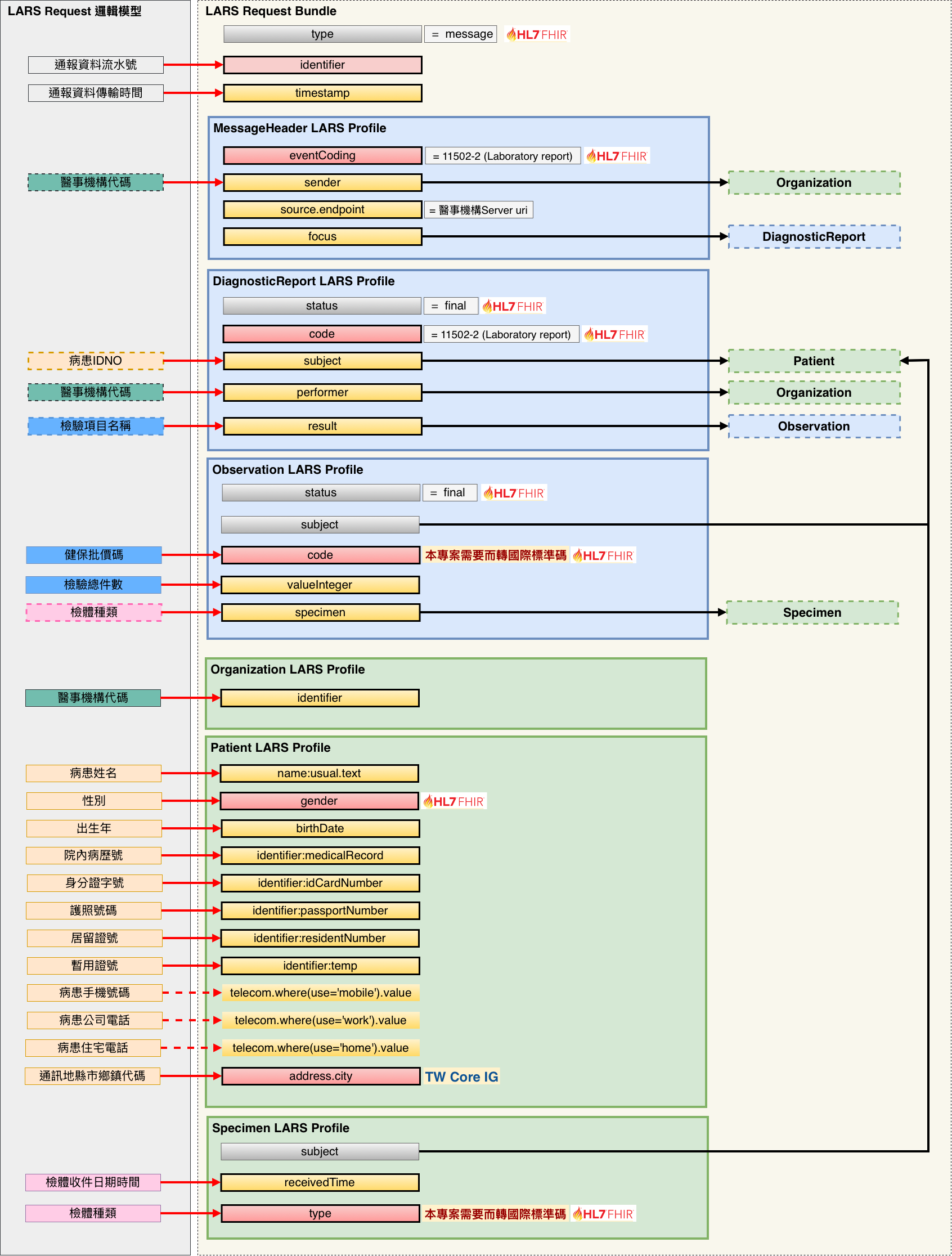
Task: Select identifier:passportNumber element
Action: click(x=320, y=911)
